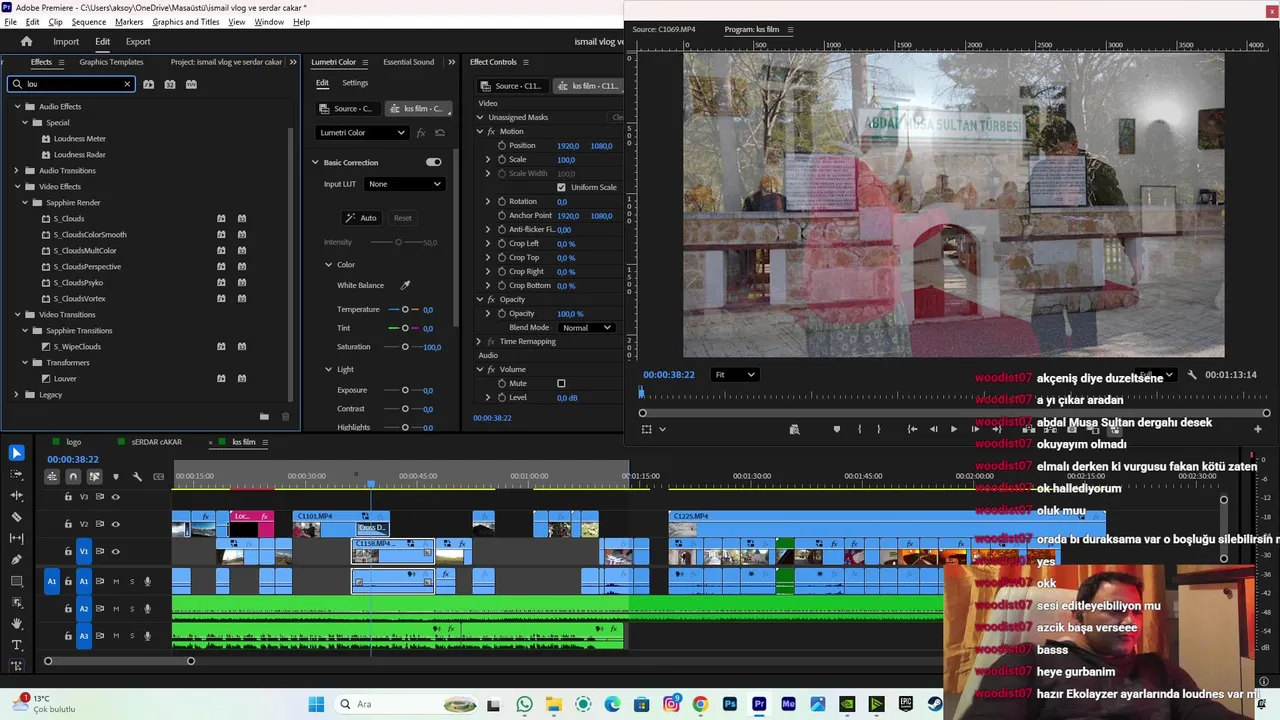
Task: Switch to the Graphics Templates tab
Action: (x=111, y=62)
